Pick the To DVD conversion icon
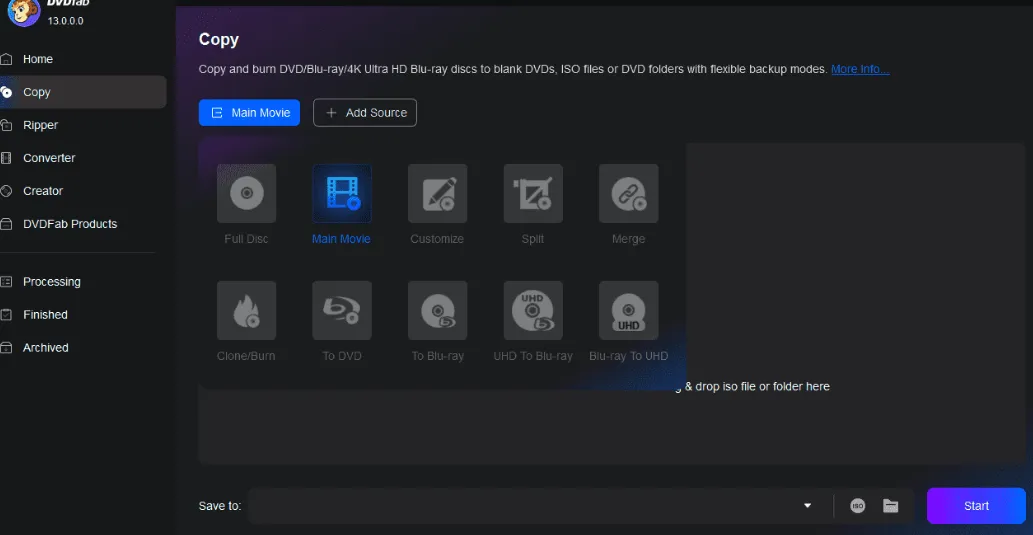 pos(342,310)
